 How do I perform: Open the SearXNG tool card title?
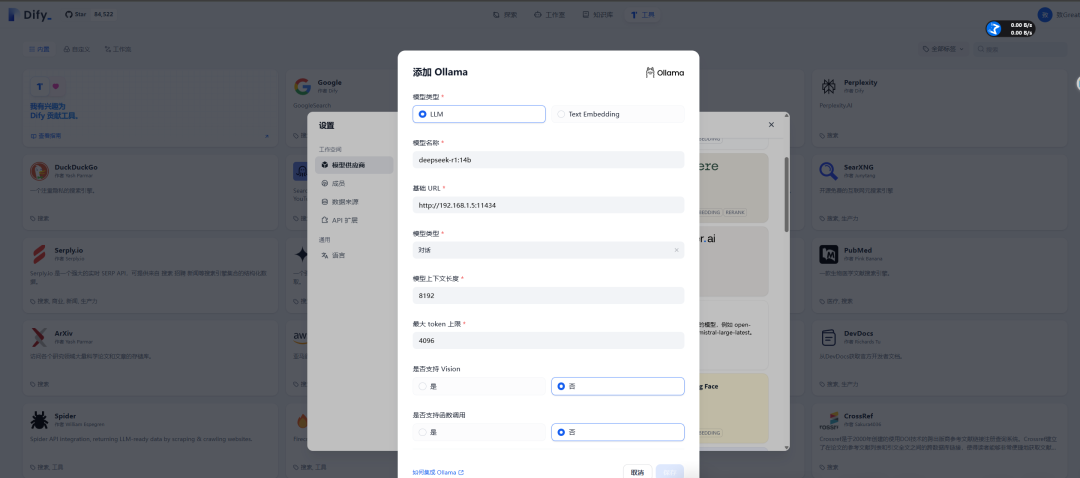point(859,167)
